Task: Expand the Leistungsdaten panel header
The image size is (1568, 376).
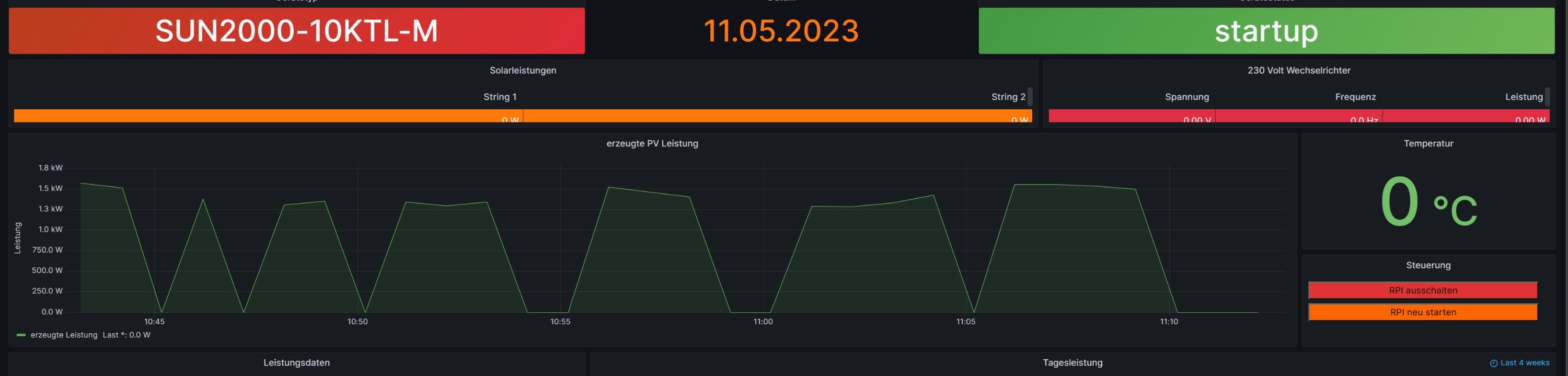Action: point(296,362)
